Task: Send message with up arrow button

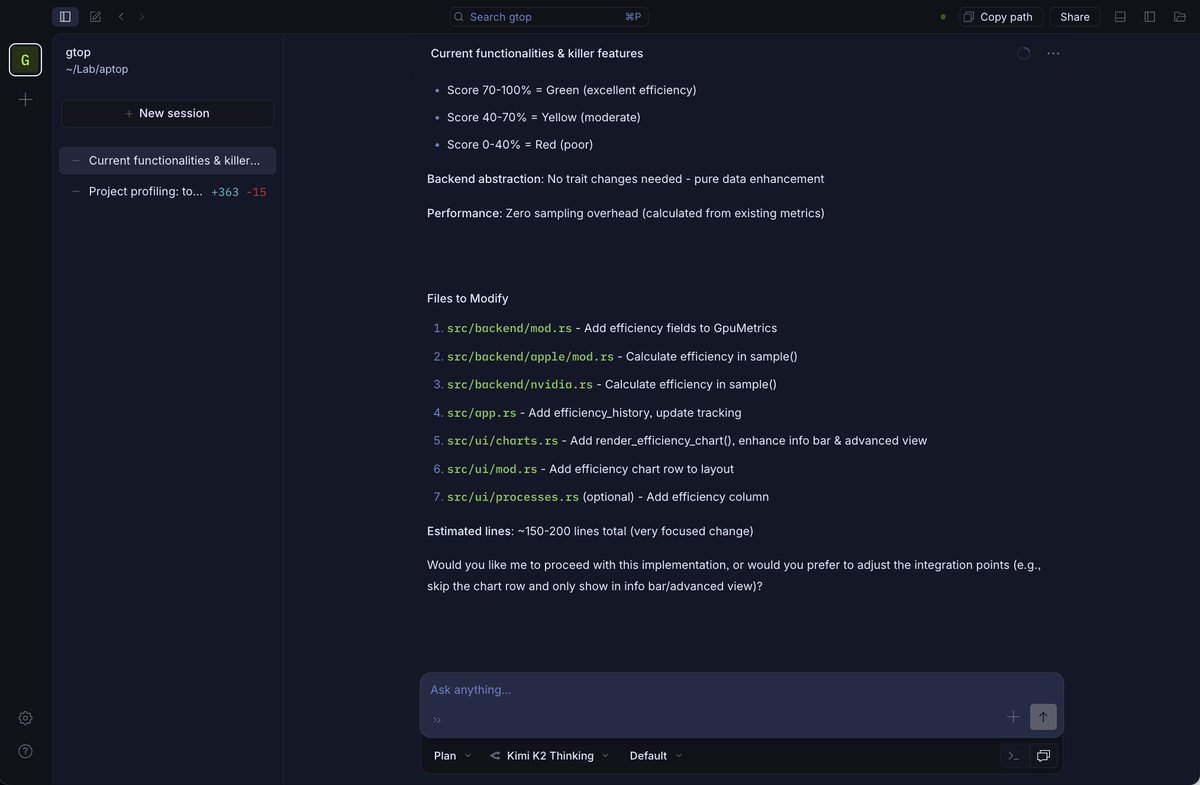Action: point(1043,717)
